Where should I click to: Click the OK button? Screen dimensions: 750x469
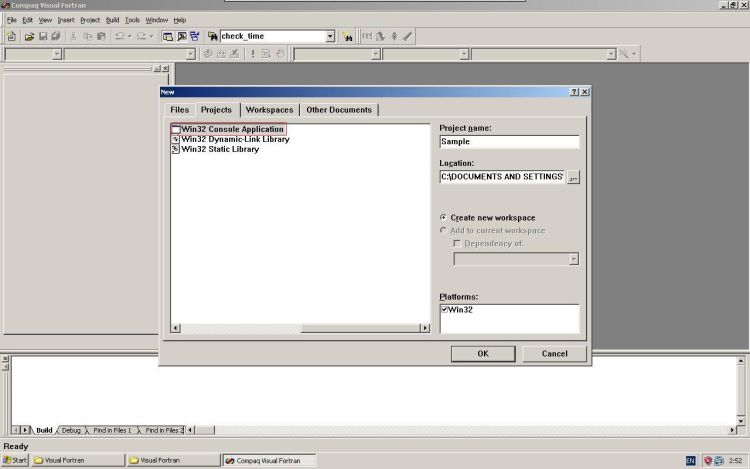click(483, 354)
